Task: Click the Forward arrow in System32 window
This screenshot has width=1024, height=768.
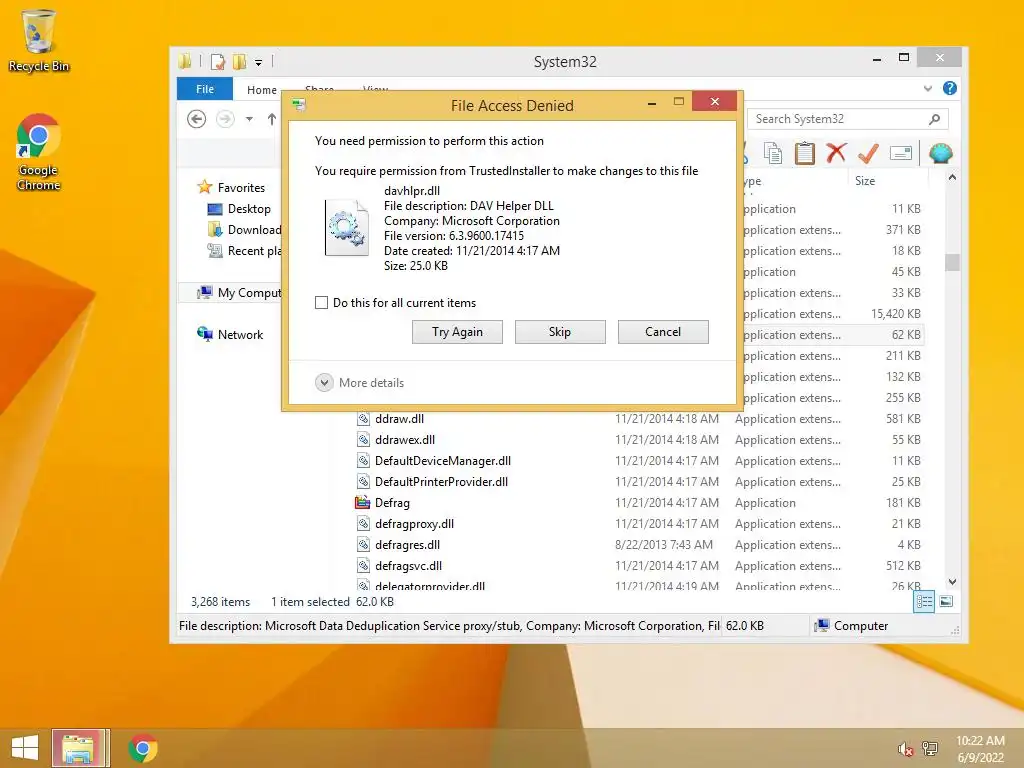Action: coord(225,119)
